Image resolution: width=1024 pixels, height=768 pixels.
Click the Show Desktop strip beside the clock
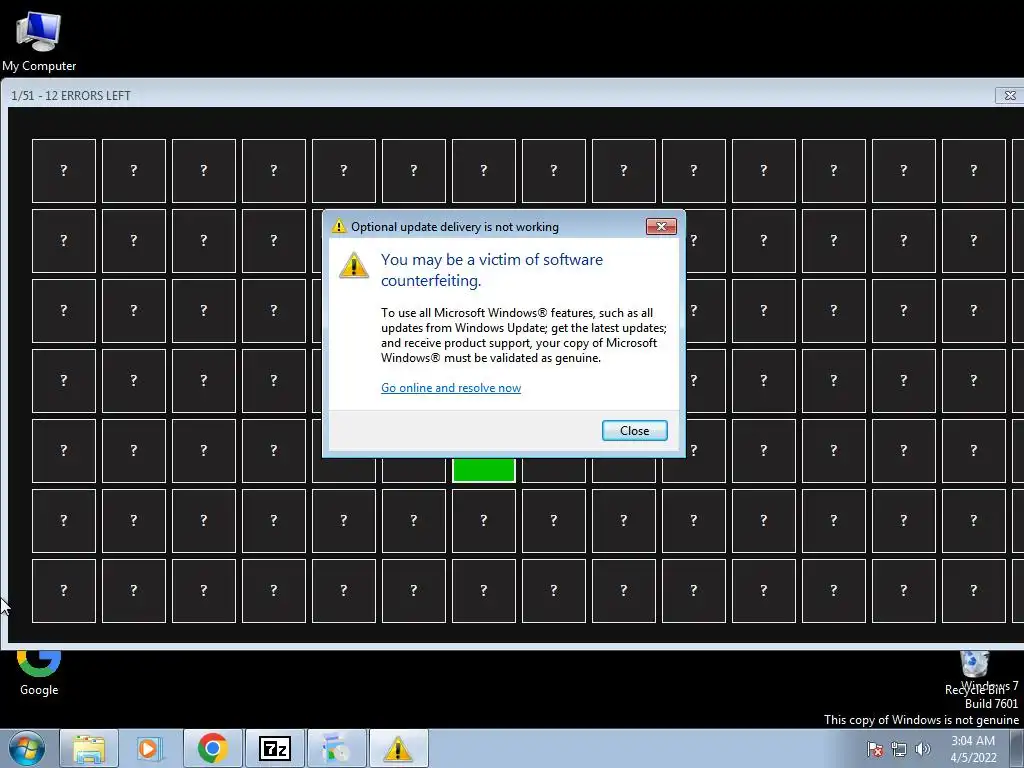coord(1017,748)
